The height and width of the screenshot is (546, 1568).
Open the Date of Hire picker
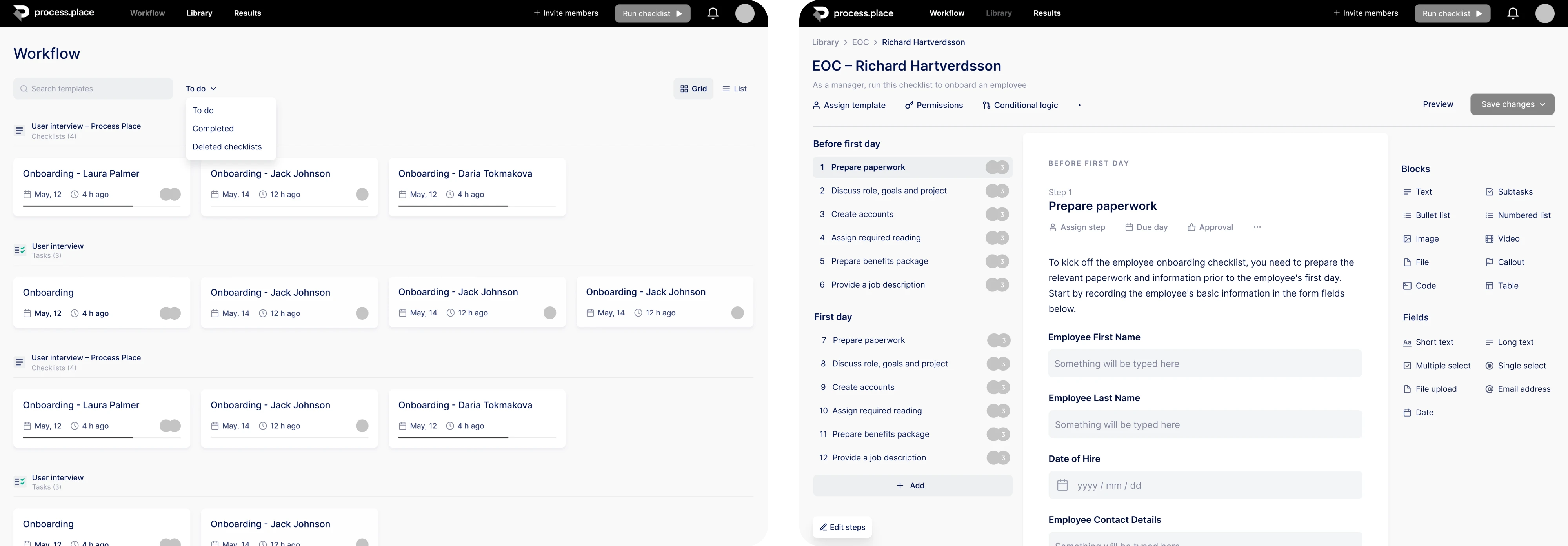coord(1062,485)
